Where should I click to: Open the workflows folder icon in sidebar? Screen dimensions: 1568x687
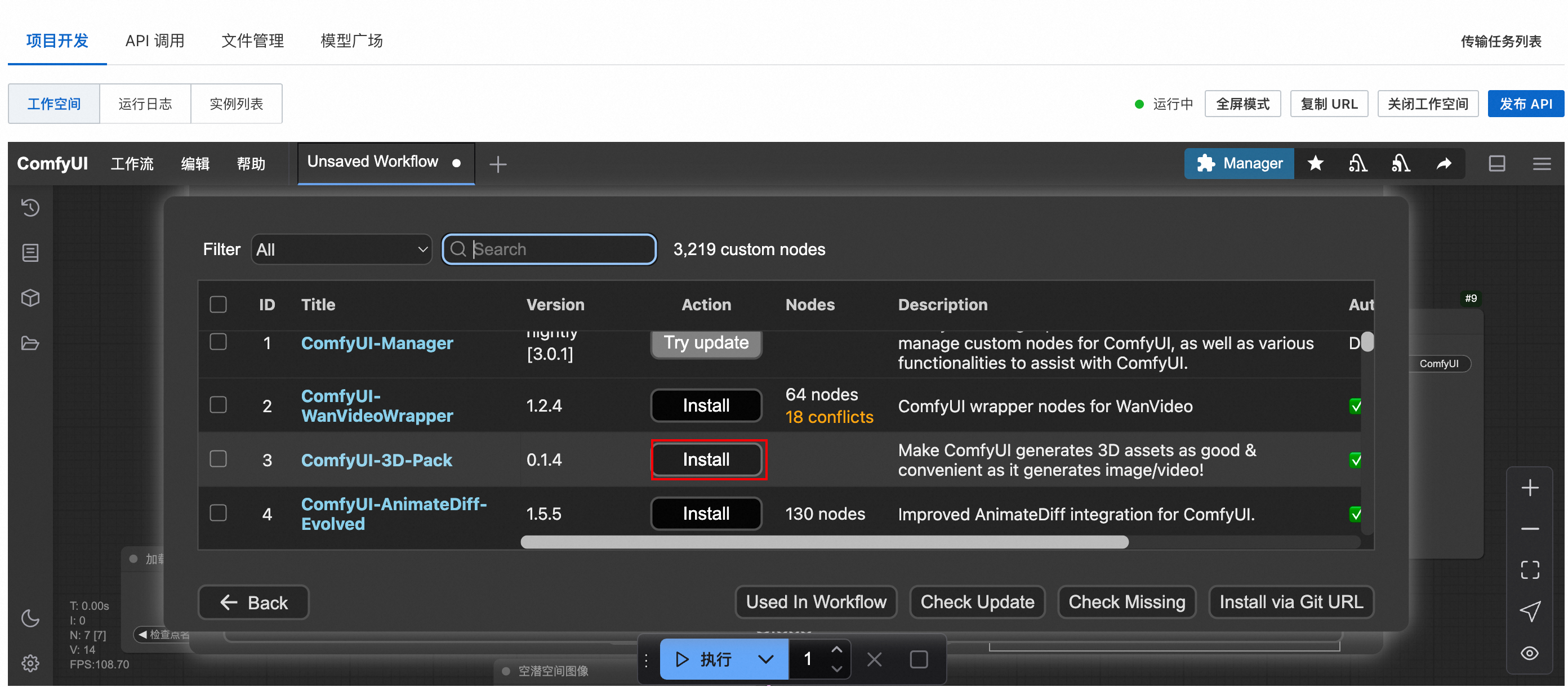[x=30, y=344]
